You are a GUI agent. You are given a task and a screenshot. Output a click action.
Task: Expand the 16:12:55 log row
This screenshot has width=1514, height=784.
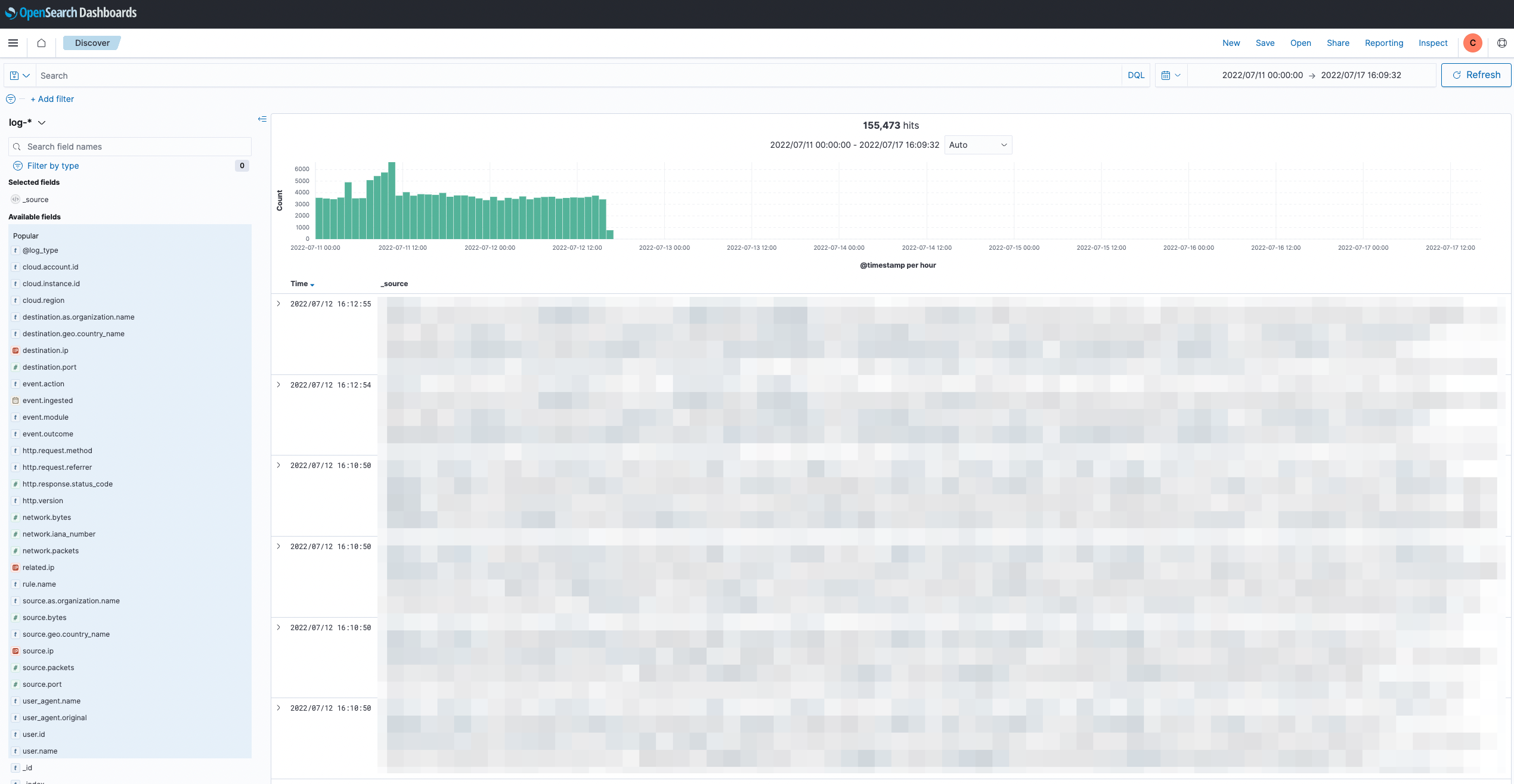point(278,303)
